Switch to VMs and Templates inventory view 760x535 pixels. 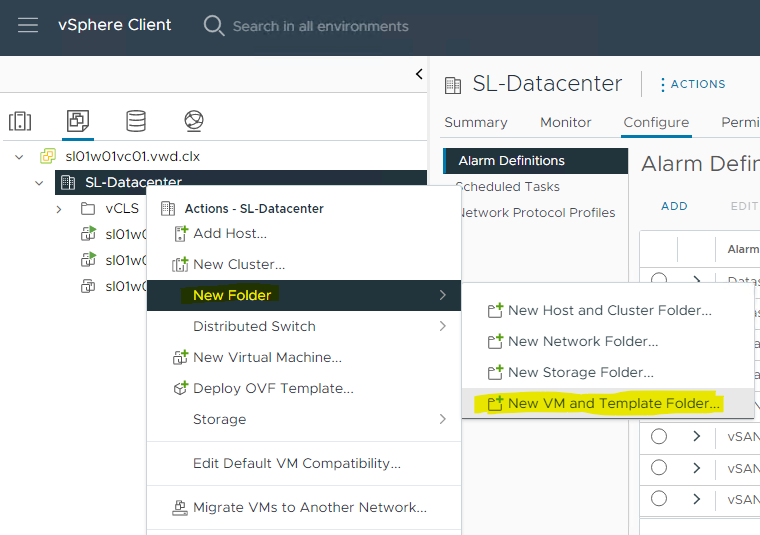78,121
